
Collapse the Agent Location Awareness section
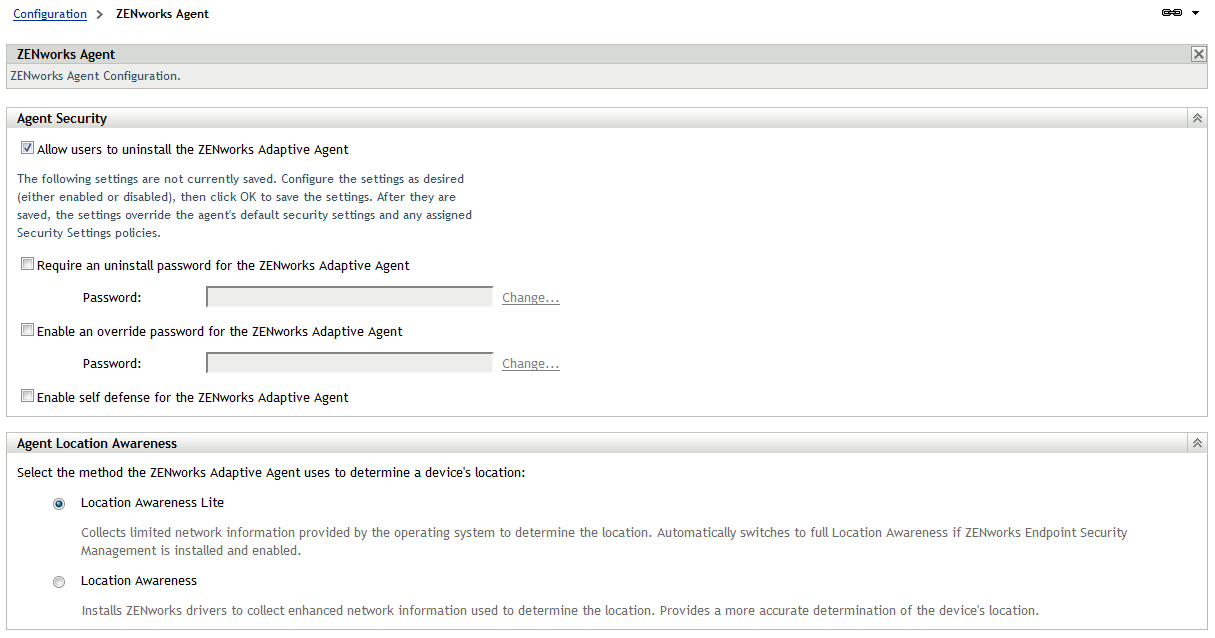(1196, 443)
